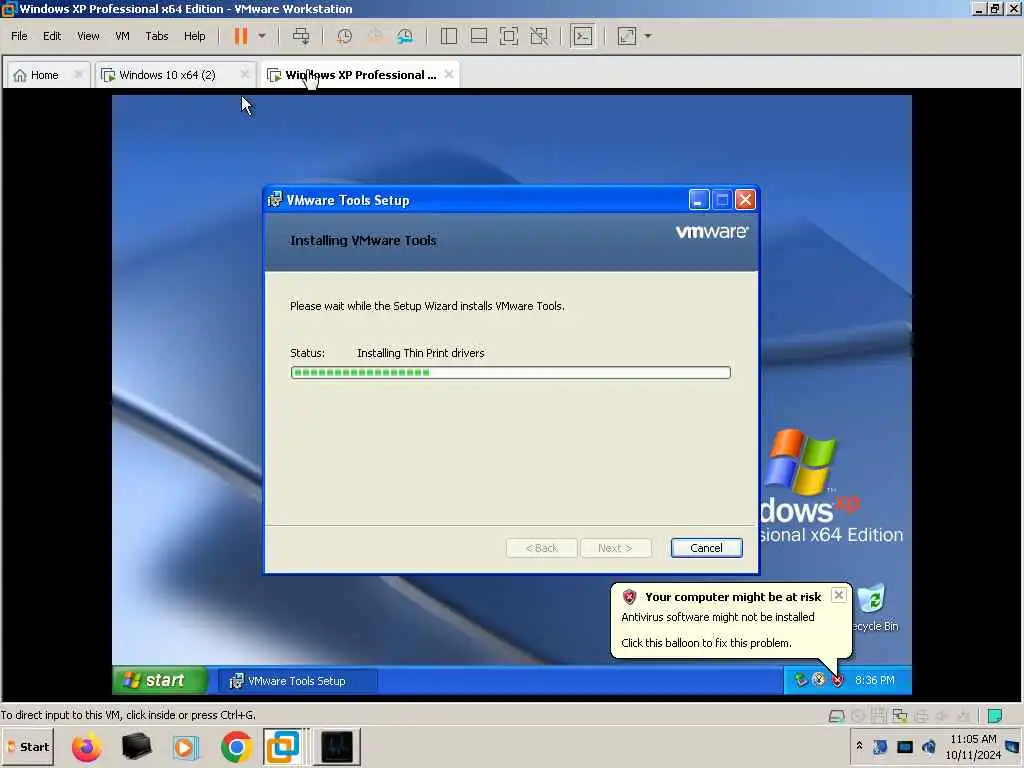Pause the VM with the orange pause icon
This screenshot has width=1024, height=768.
[241, 36]
